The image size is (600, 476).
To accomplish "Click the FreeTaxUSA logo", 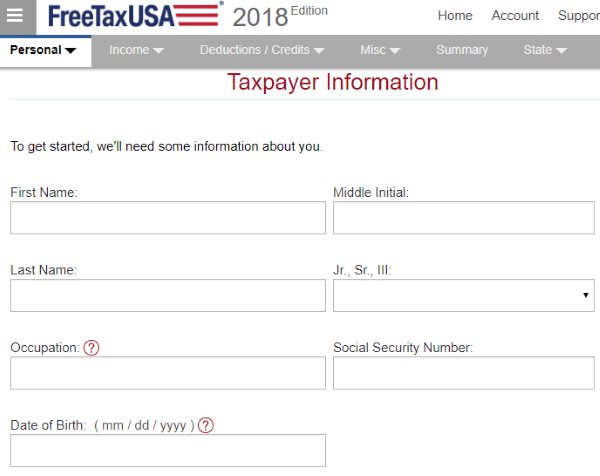I will (134, 16).
